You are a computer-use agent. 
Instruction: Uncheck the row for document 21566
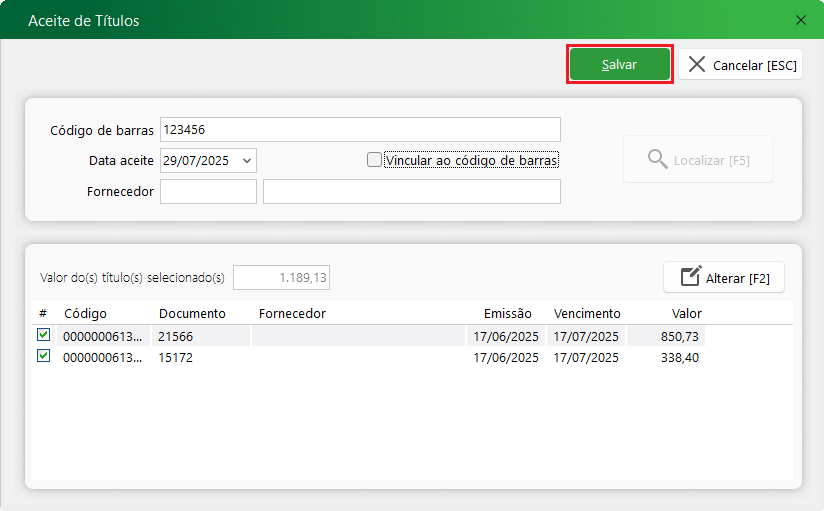pyautogui.click(x=43, y=336)
